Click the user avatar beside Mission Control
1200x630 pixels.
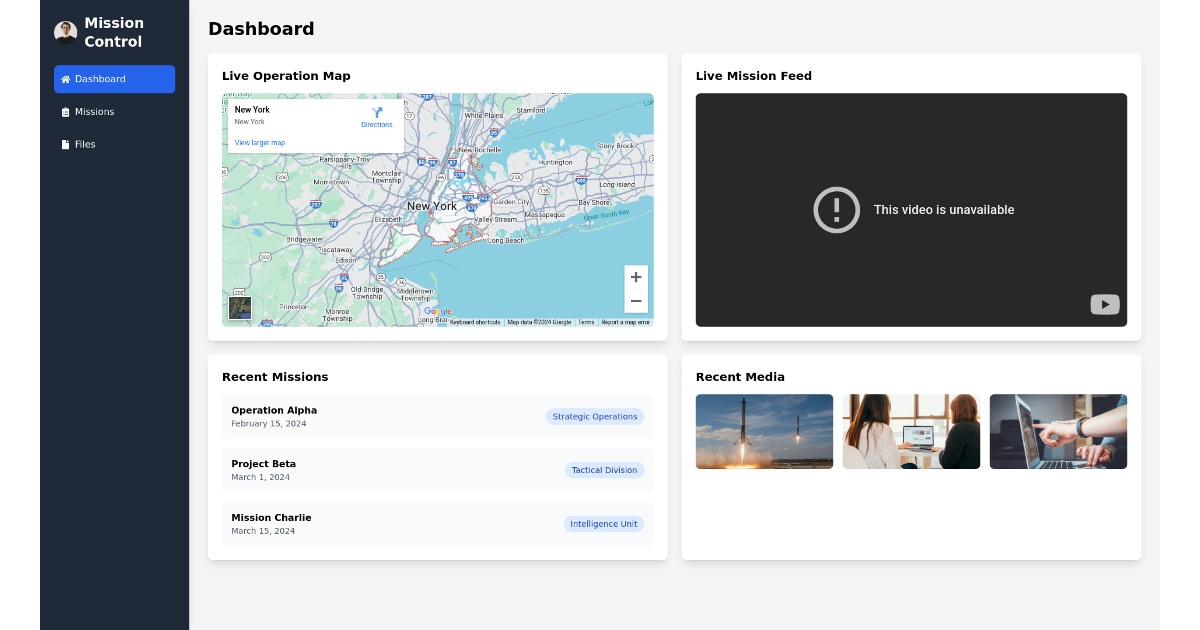point(65,31)
